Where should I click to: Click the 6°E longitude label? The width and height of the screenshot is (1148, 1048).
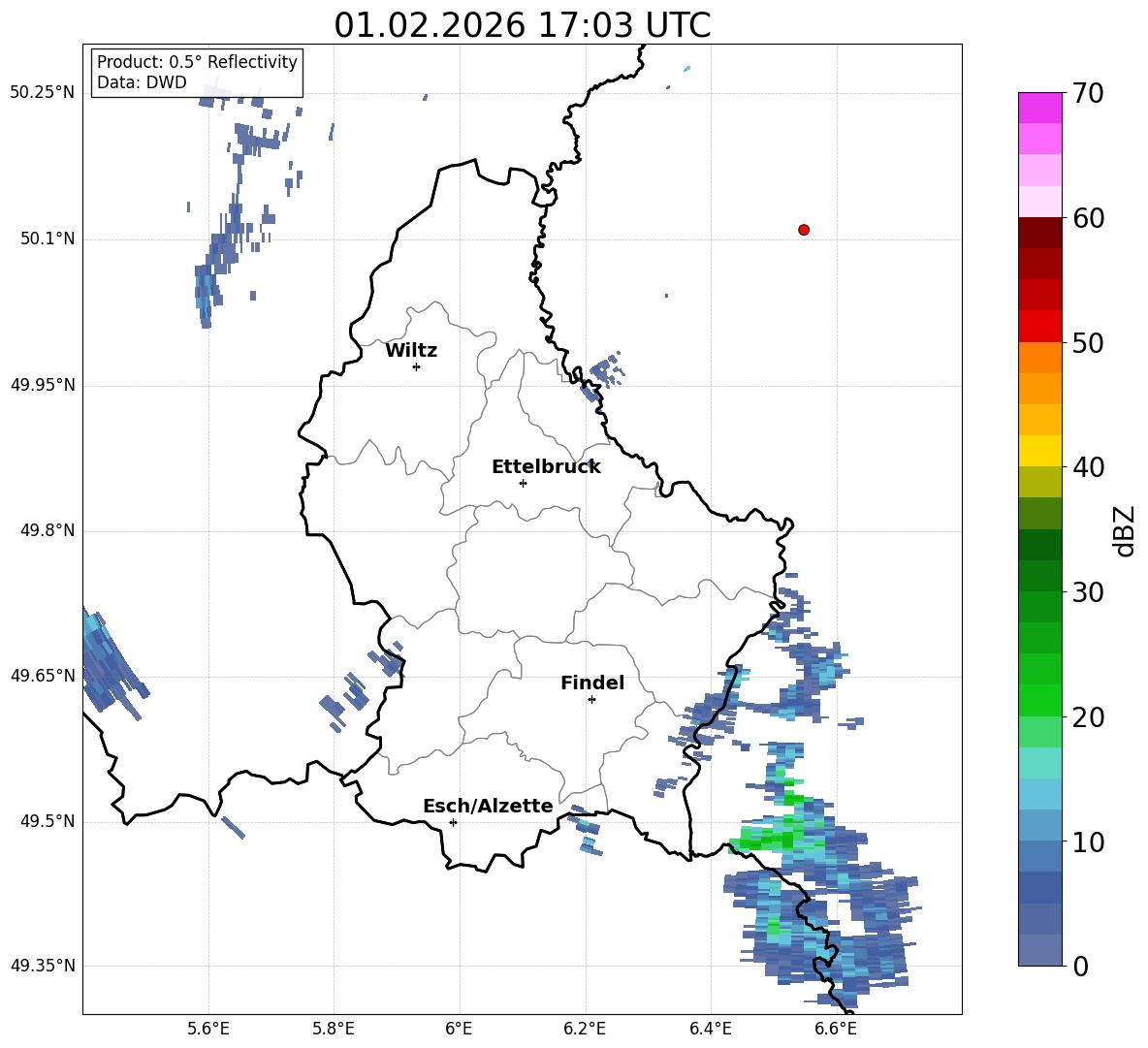(459, 1029)
